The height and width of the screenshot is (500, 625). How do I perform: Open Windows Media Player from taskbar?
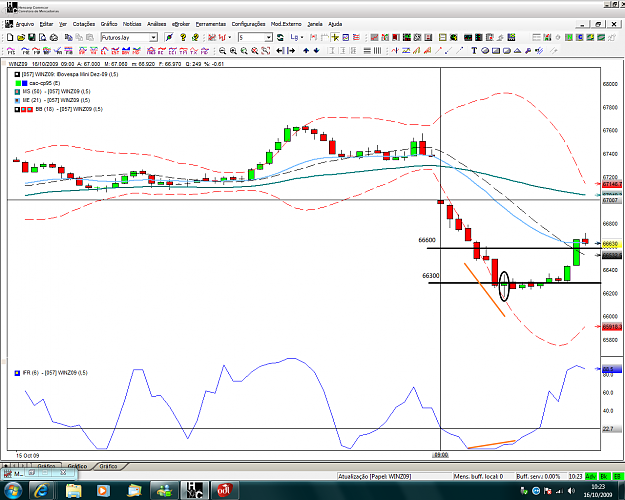(x=103, y=490)
